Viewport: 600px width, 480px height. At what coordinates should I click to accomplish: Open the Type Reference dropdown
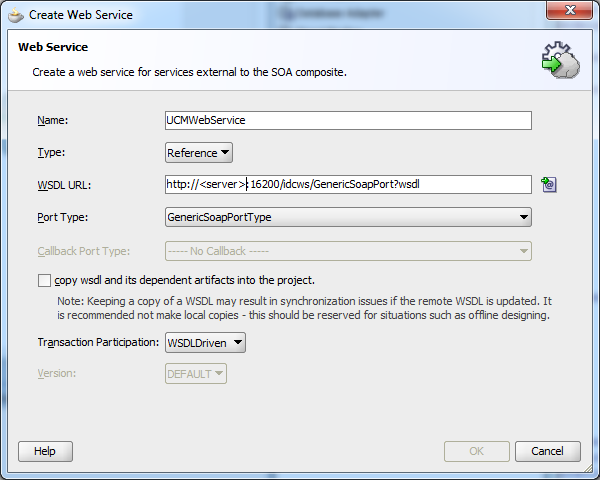(x=199, y=153)
